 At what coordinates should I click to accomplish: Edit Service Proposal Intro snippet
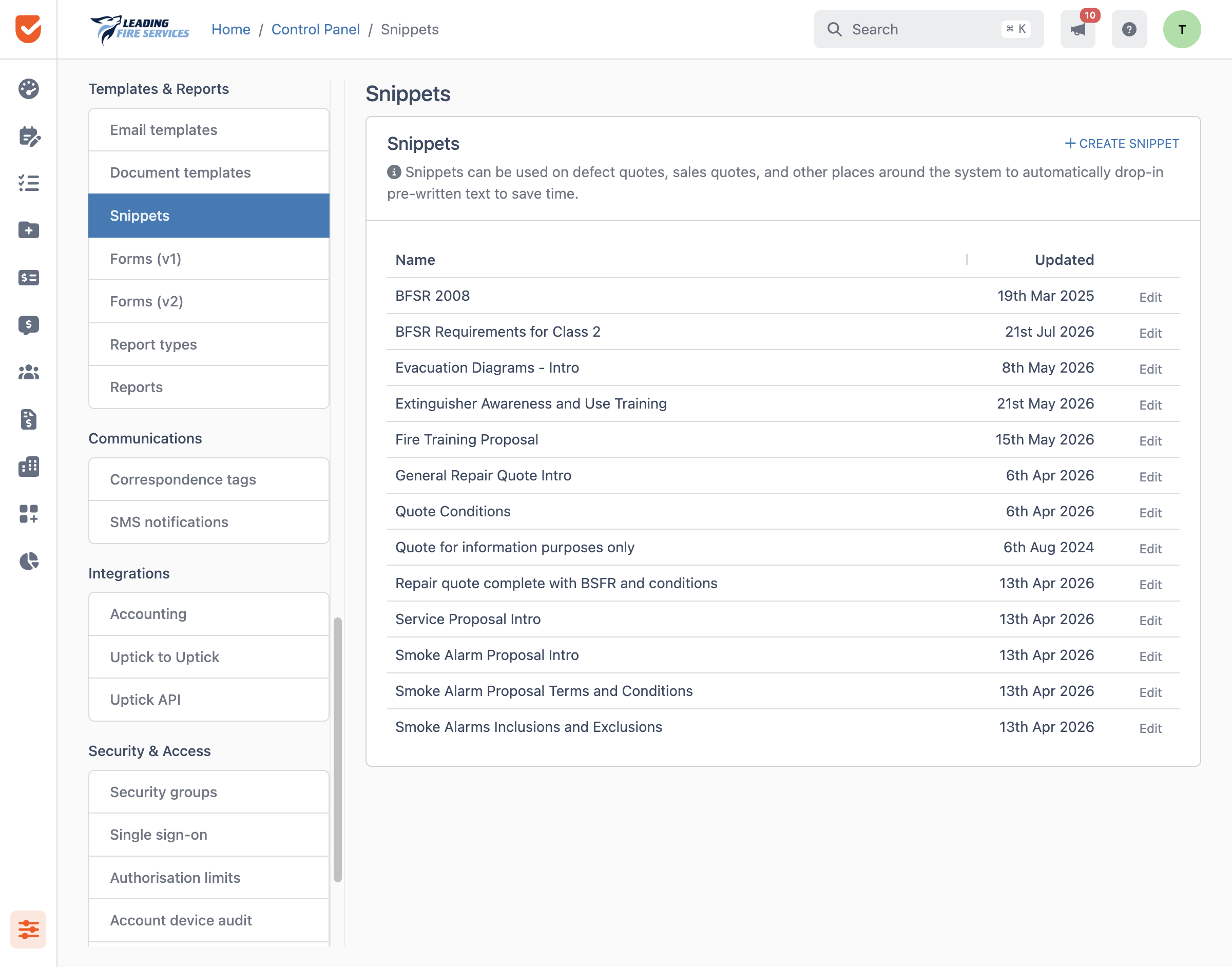click(x=1150, y=621)
